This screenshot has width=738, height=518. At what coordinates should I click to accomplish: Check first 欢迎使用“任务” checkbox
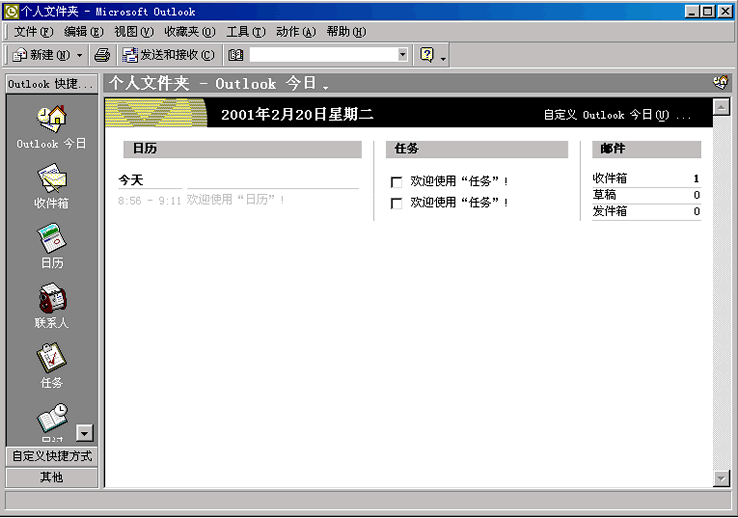point(396,182)
